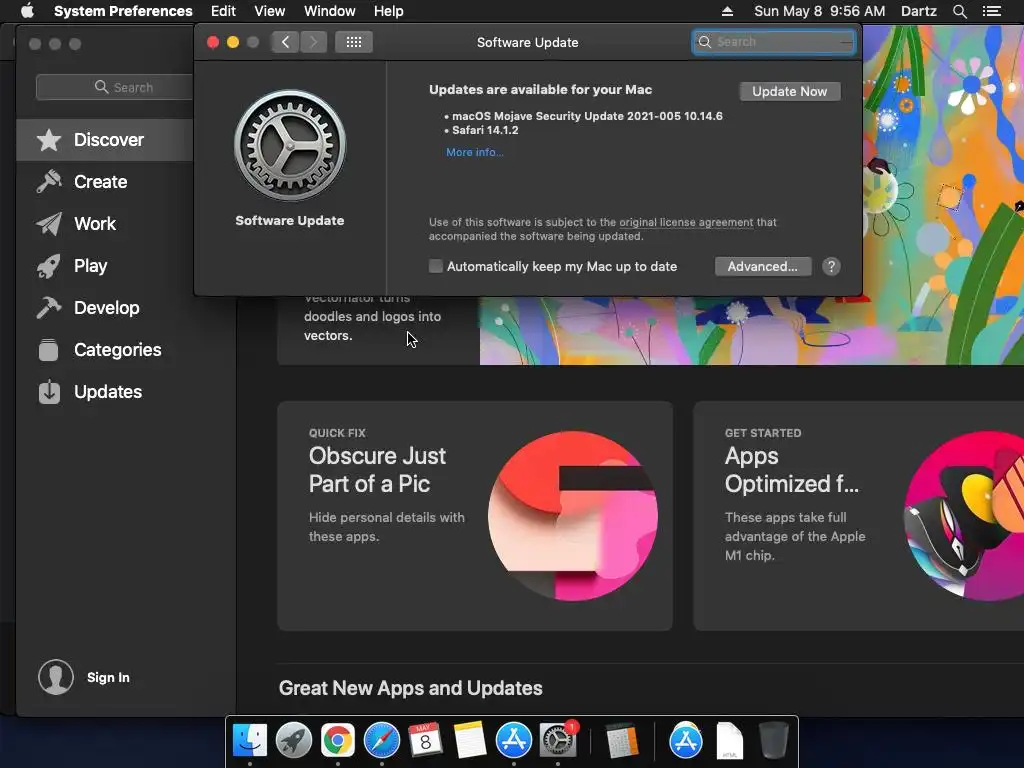Image resolution: width=1024 pixels, height=768 pixels.
Task: Open the HTML document in the Dock
Action: click(x=729, y=741)
